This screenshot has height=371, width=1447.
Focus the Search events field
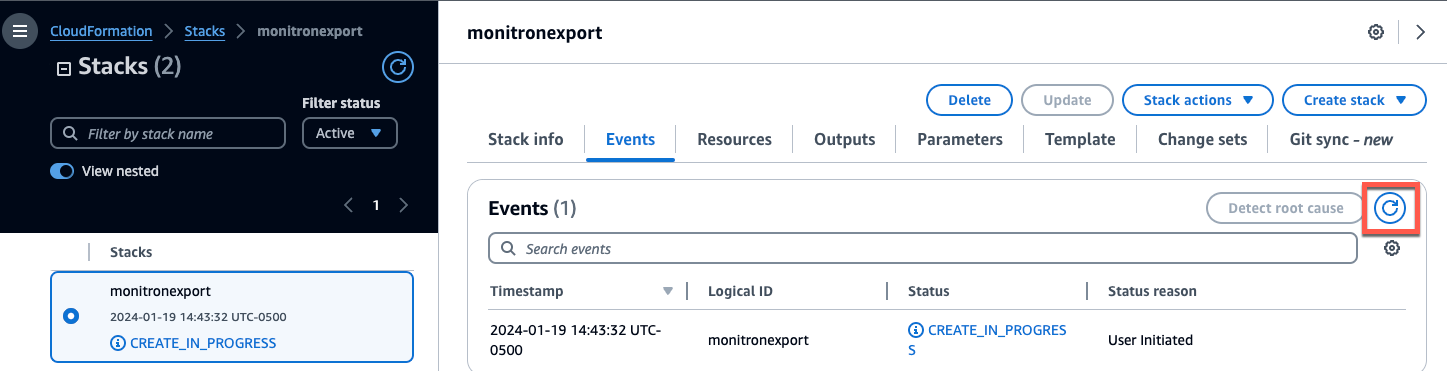point(922,248)
